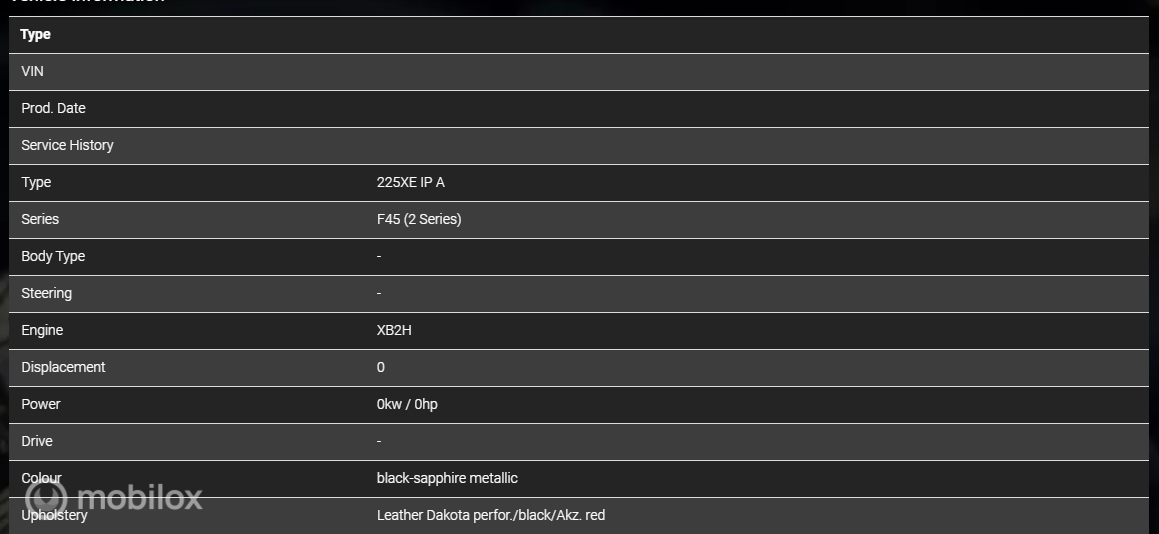Click the Service History row label

67,145
